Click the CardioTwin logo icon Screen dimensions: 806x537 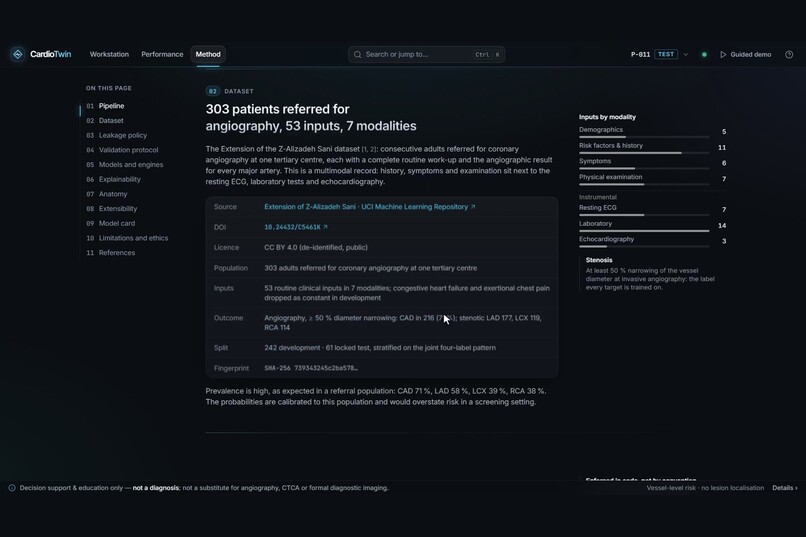18,54
